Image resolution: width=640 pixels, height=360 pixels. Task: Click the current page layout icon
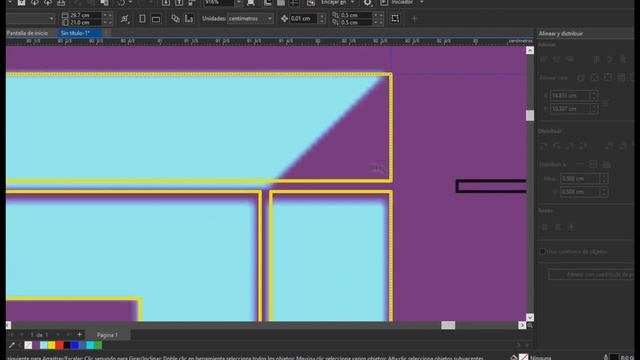pos(189,19)
